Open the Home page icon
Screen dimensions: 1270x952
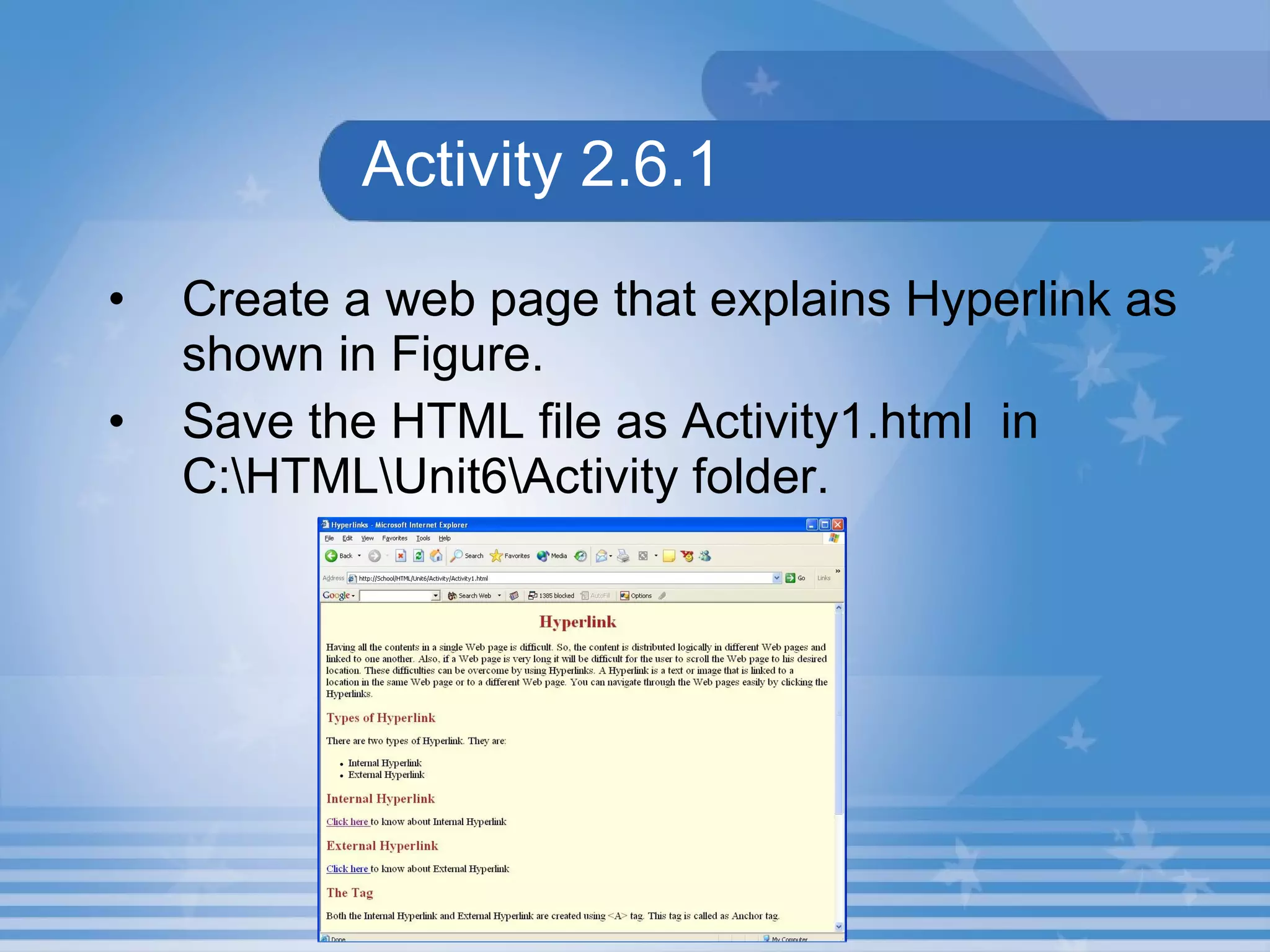[x=437, y=556]
